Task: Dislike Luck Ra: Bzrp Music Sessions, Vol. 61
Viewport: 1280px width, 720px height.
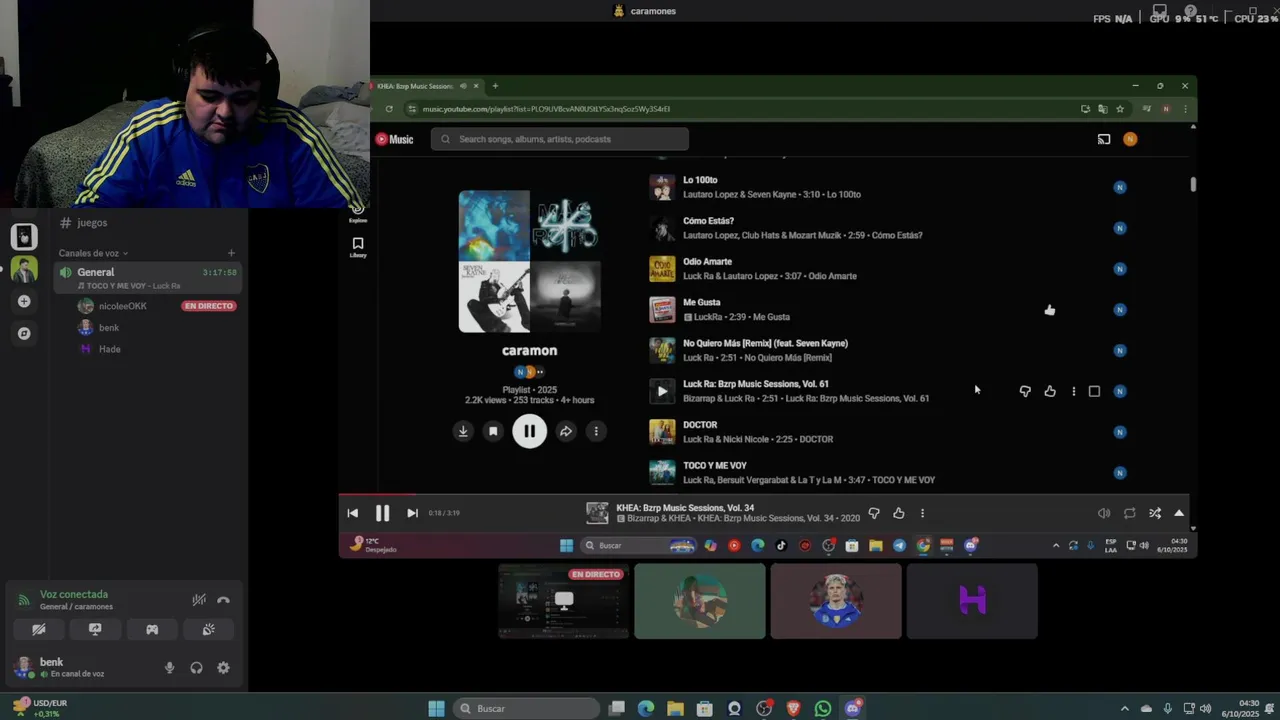Action: pyautogui.click(x=1025, y=391)
